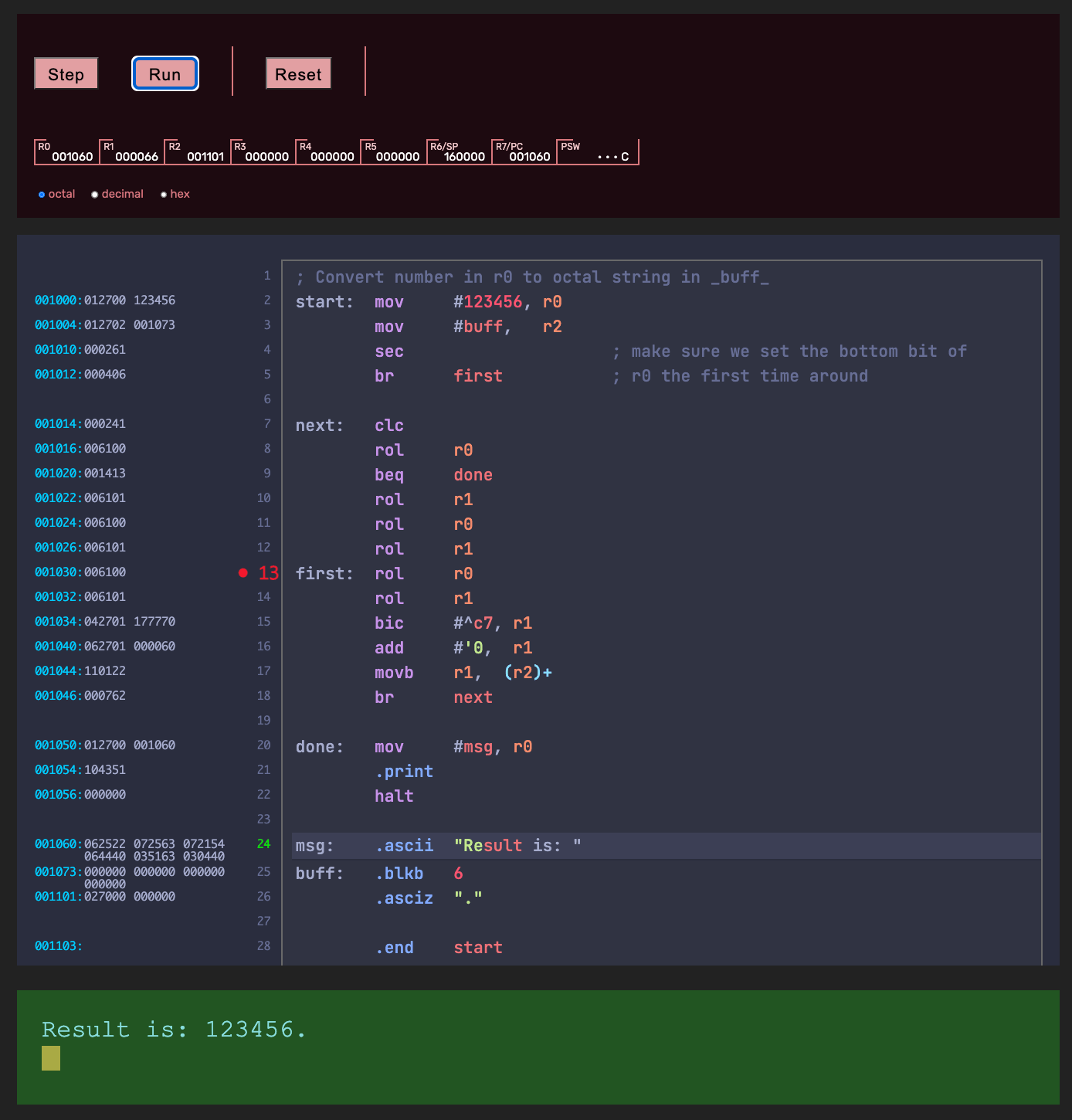Click the R3 register value 000000
This screenshot has width=1072, height=1120.
(266, 157)
